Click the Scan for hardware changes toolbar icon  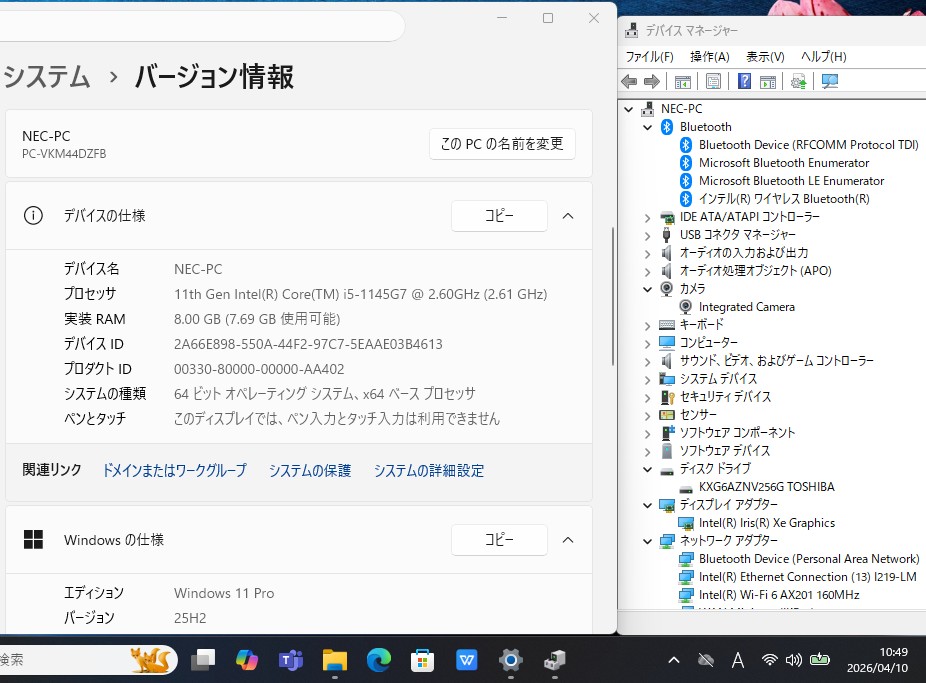click(829, 82)
